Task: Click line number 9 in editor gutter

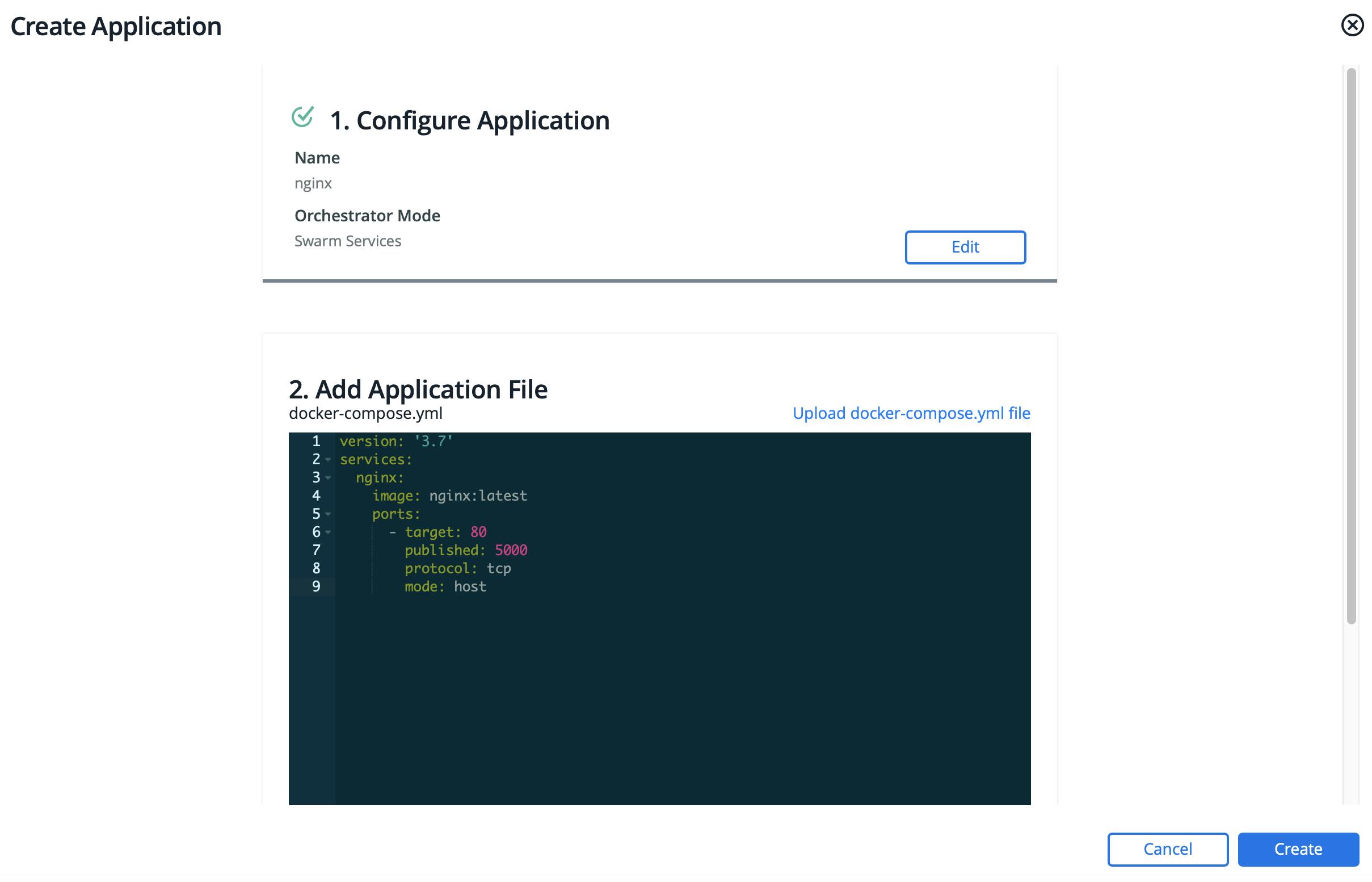Action: point(315,586)
